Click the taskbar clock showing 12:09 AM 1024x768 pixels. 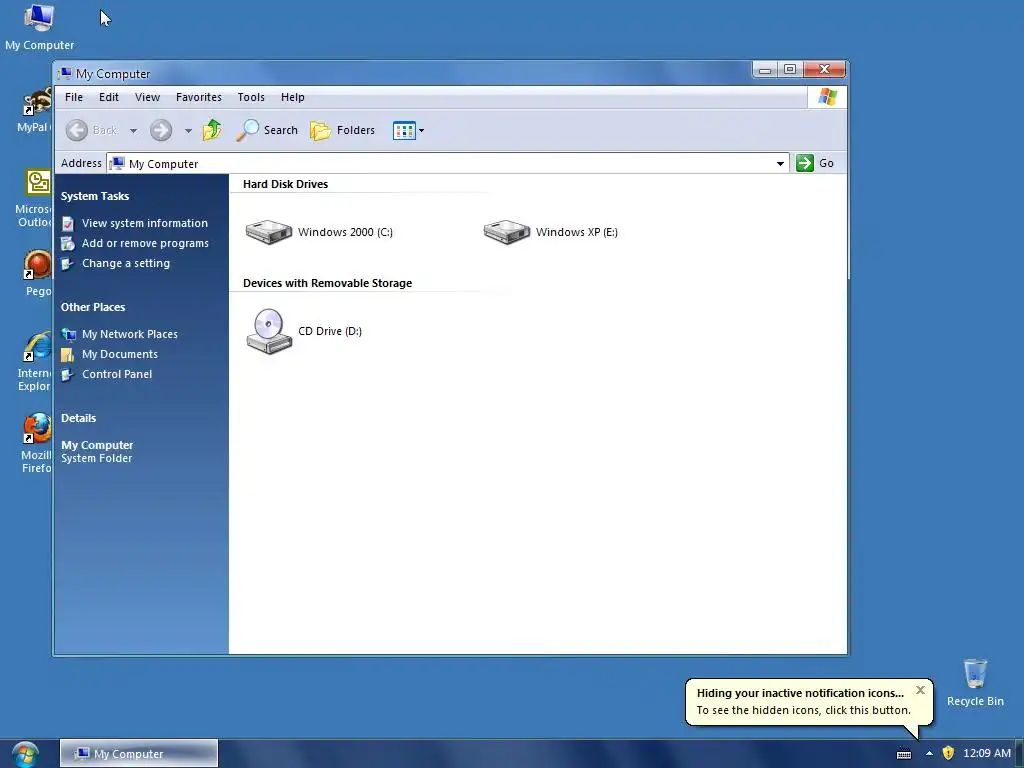click(987, 753)
